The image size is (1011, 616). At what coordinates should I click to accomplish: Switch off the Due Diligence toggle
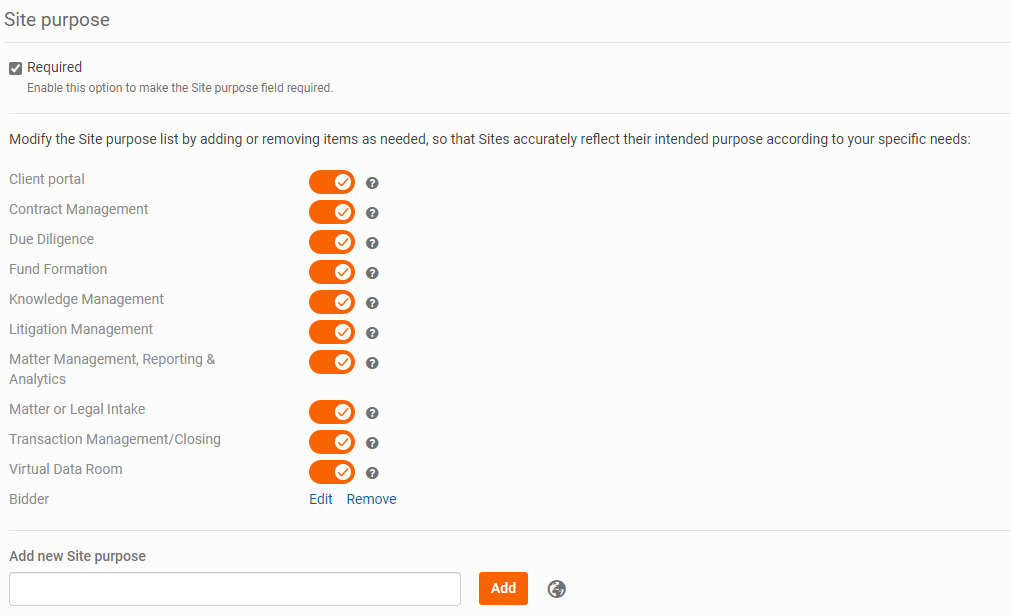coord(332,242)
